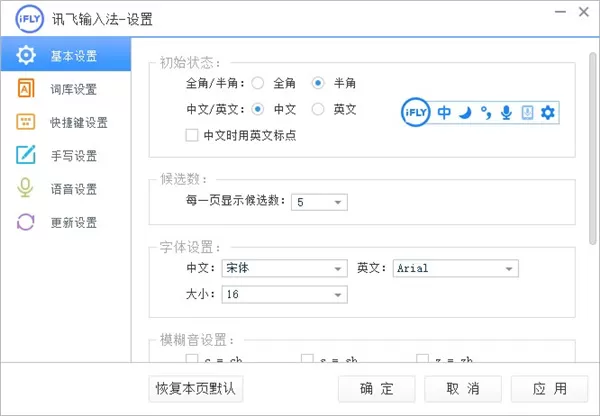Click the iFLY logo on the status bar preview
600x416 pixels.
coord(416,113)
